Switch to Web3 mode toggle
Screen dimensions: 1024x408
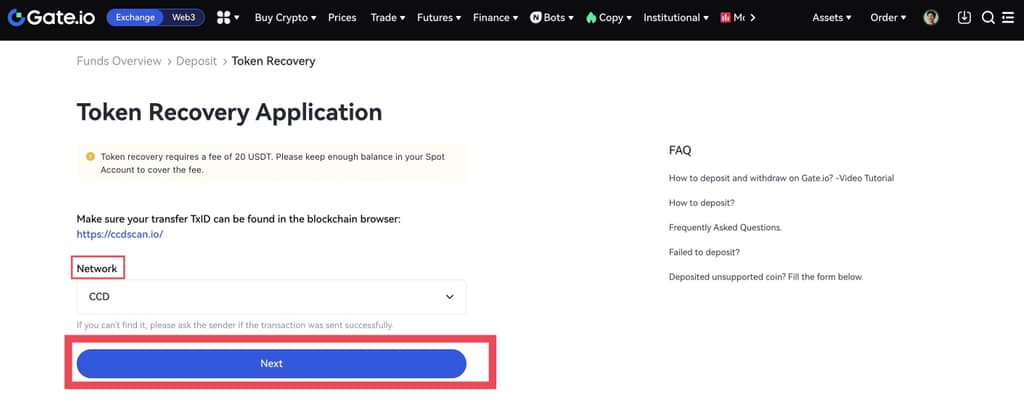coord(185,18)
